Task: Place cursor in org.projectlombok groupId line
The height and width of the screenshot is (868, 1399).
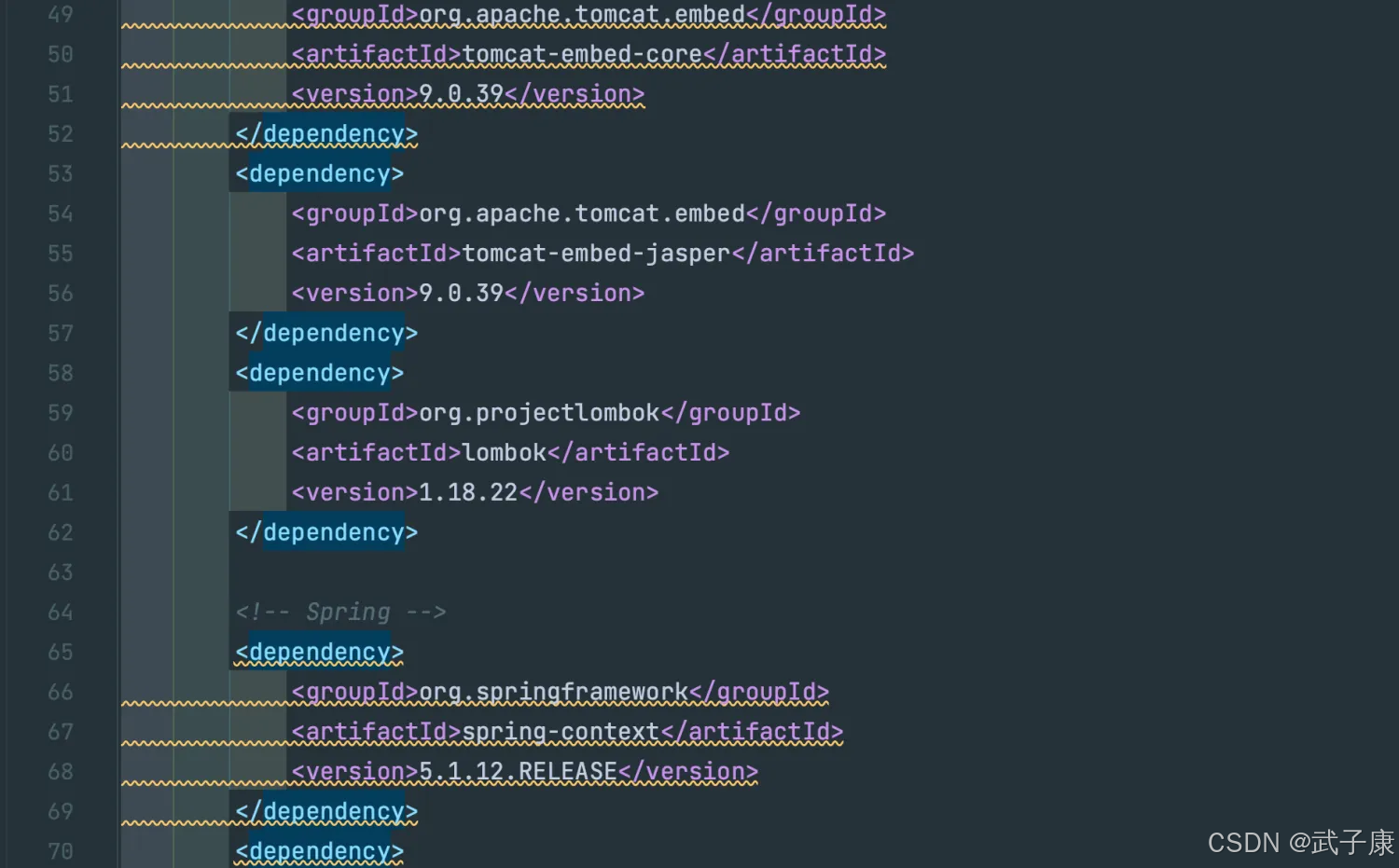Action: [x=546, y=413]
